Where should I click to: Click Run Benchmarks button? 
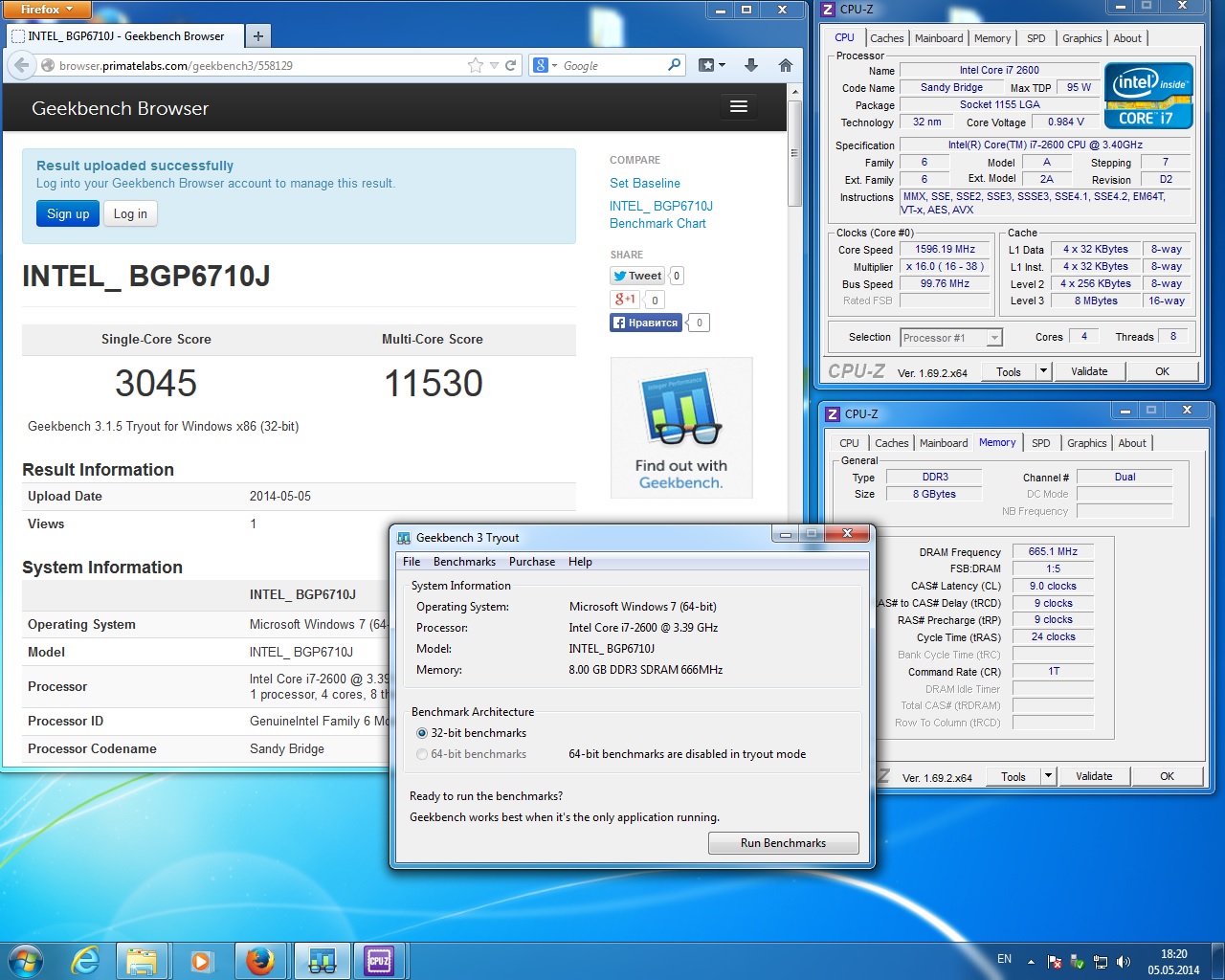pos(783,843)
